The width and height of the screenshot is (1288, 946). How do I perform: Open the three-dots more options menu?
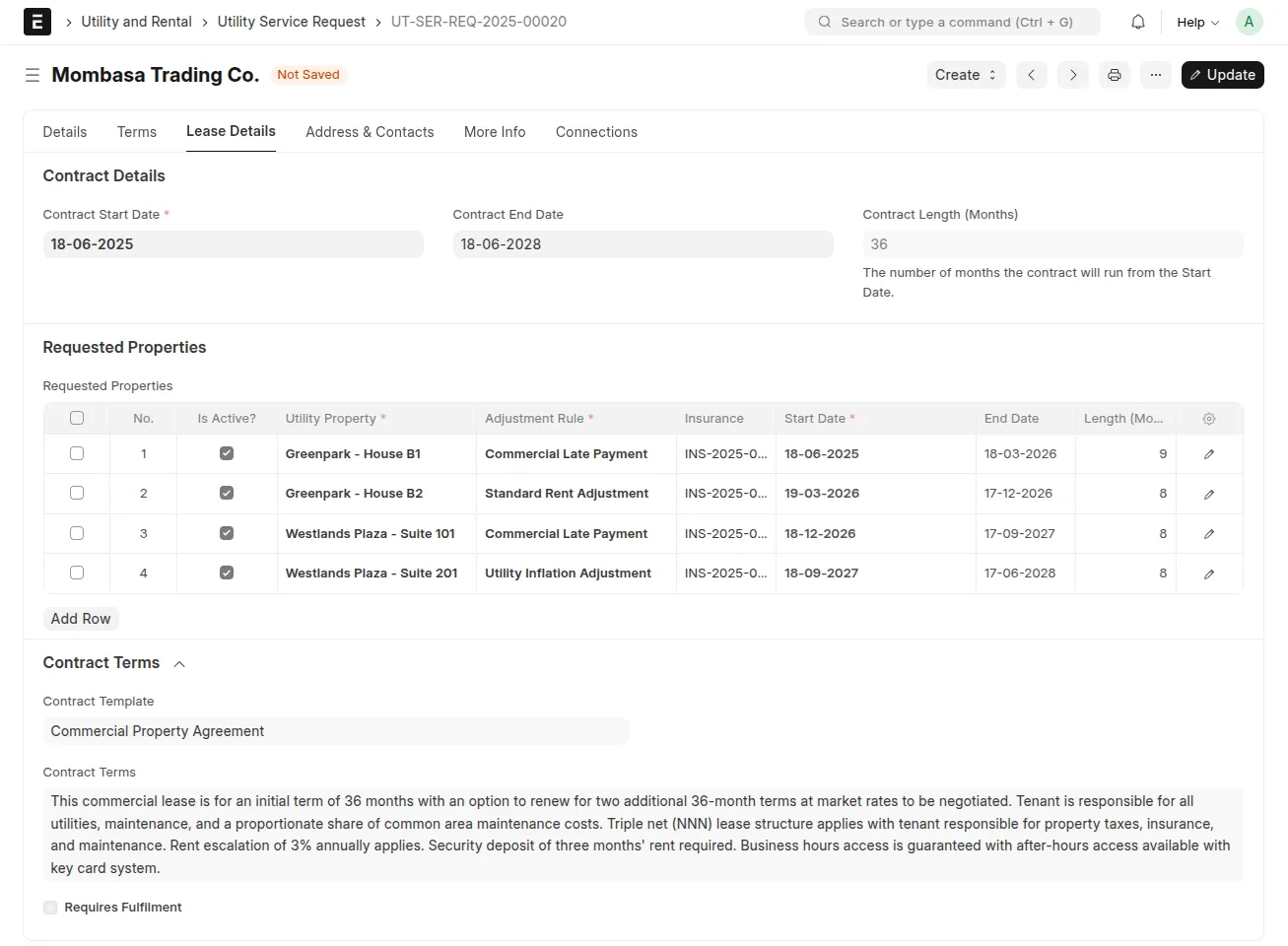pos(1156,75)
